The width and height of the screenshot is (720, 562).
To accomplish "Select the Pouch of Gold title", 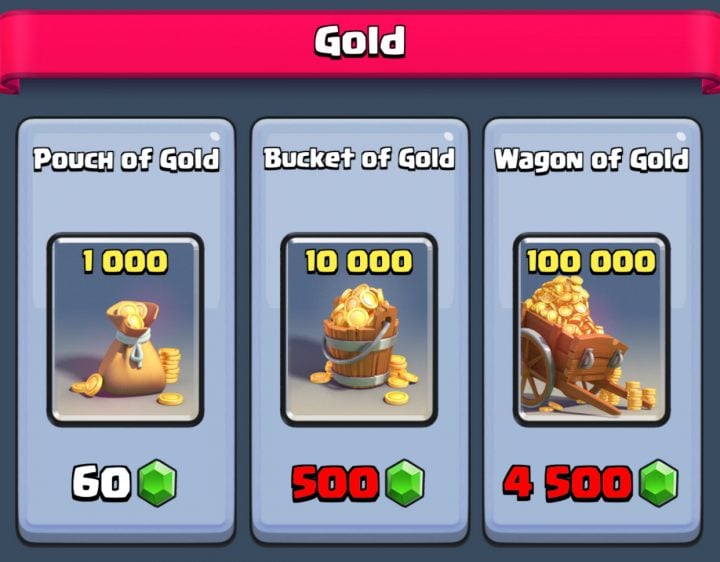I will pyautogui.click(x=126, y=159).
